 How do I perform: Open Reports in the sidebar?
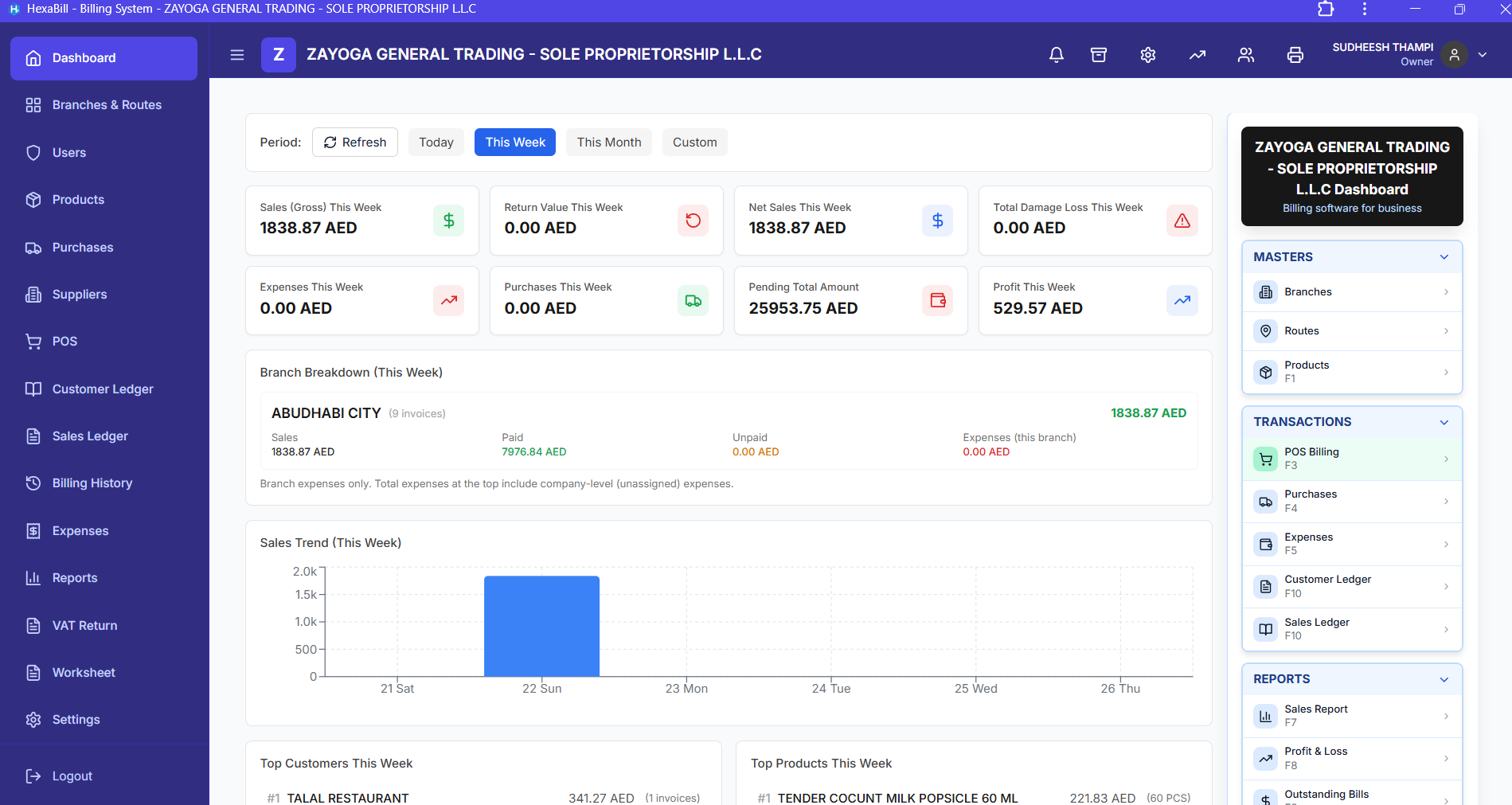tap(104, 578)
